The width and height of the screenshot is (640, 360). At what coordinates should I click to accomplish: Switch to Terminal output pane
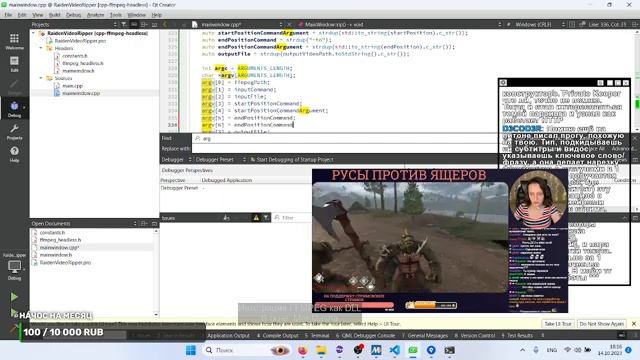coord(317,336)
